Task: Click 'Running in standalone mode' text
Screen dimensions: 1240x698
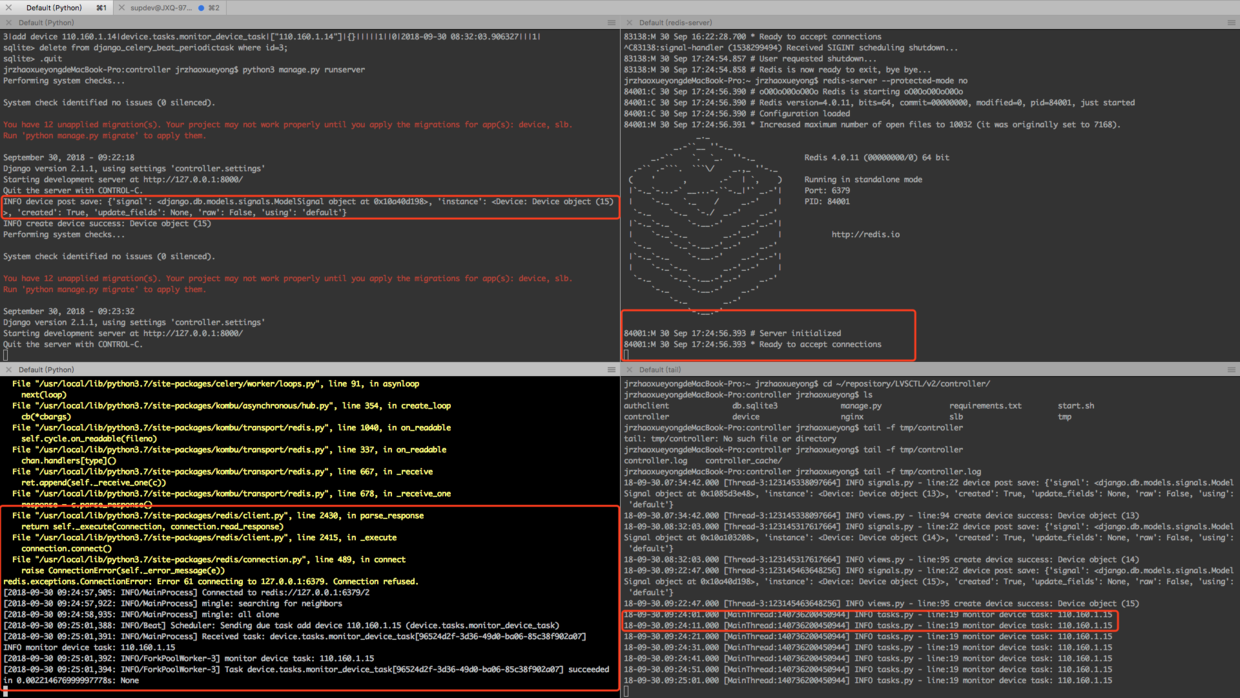Action: 863,179
